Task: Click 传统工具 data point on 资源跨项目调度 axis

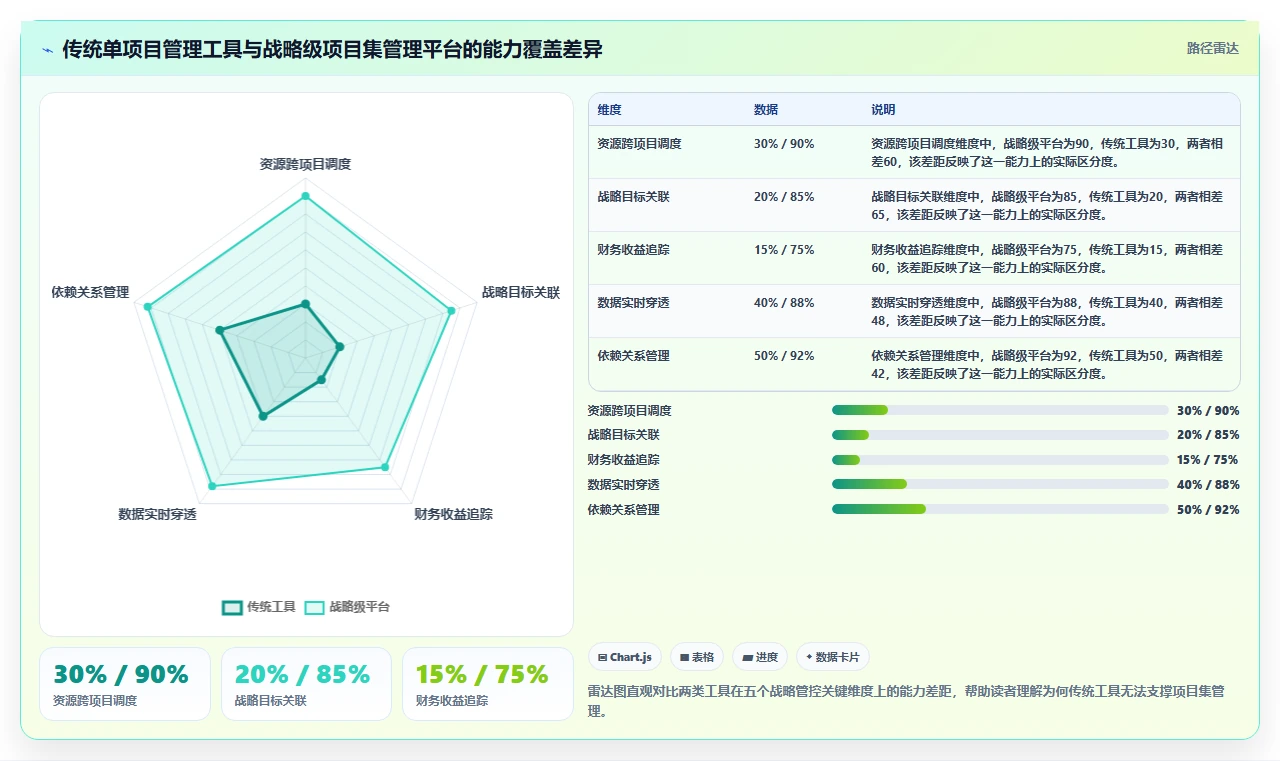Action: pos(305,303)
